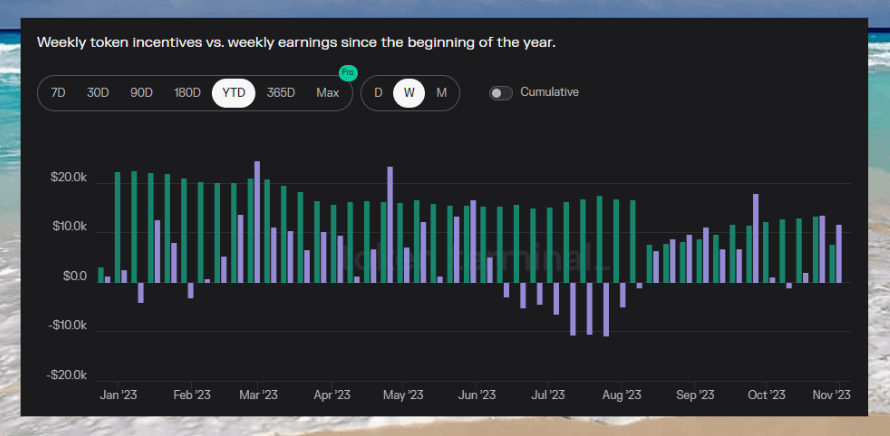Click the short first green bar before Jan '23
The image size is (890, 436).
[101, 274]
